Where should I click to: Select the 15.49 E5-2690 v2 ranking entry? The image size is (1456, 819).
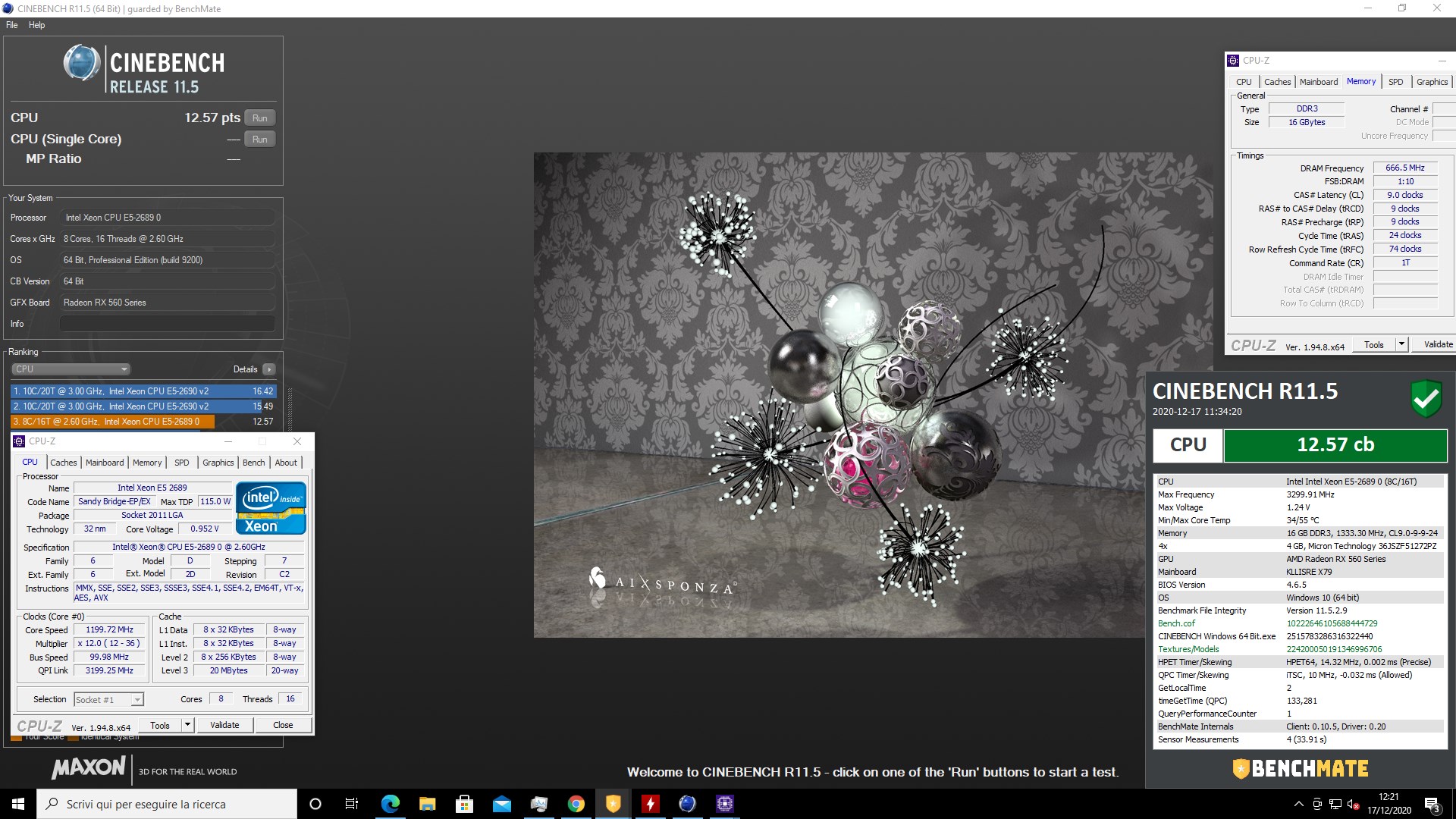(x=143, y=406)
